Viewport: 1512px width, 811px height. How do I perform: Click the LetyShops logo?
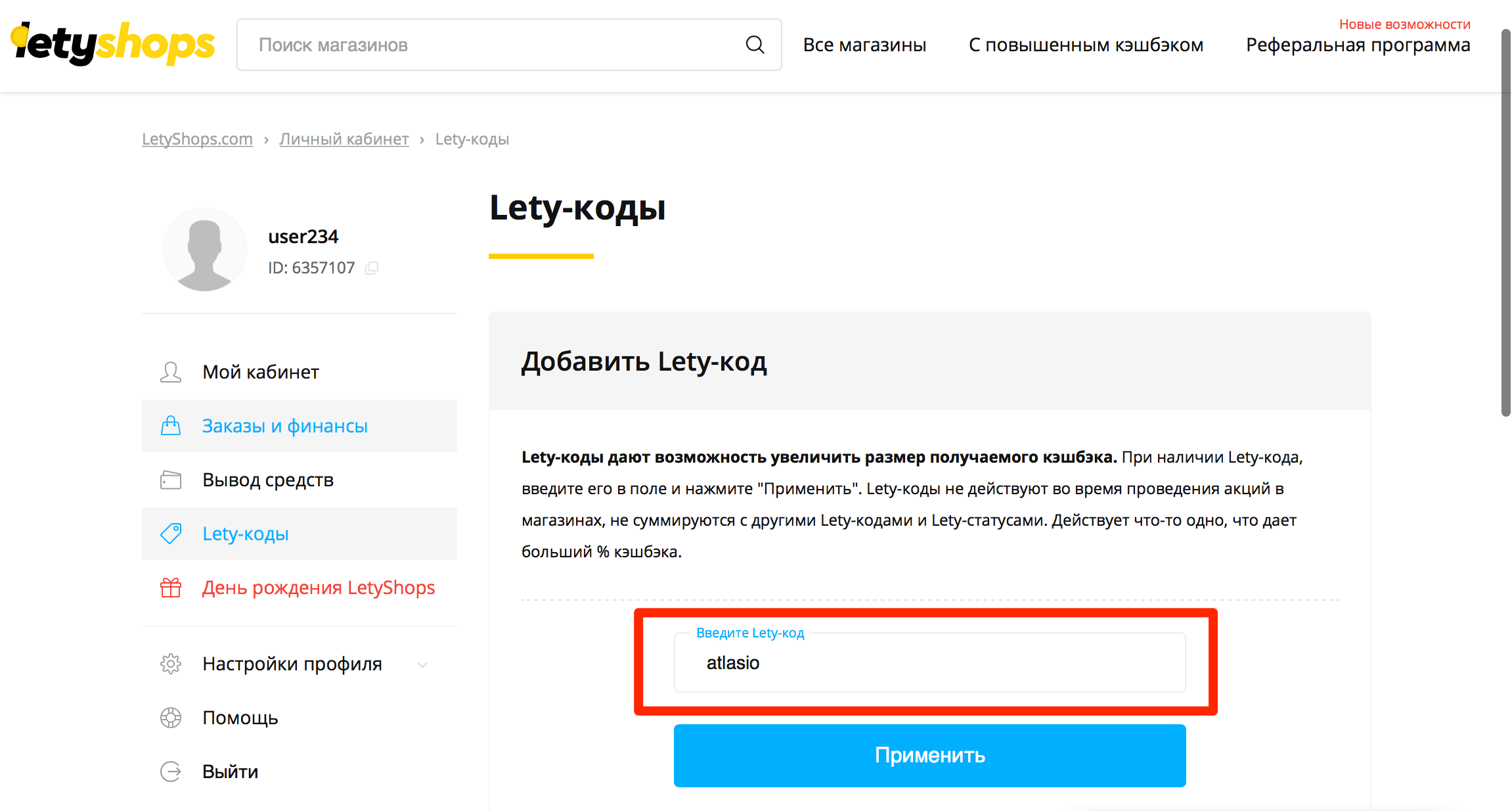pos(113,44)
